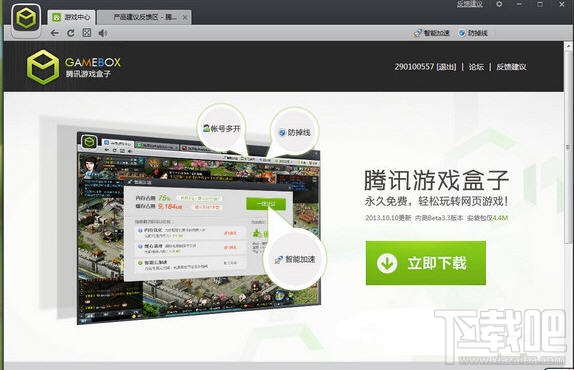Image resolution: width=574 pixels, height=370 pixels.
Task: Click the account number 29100557
Action: point(414,67)
